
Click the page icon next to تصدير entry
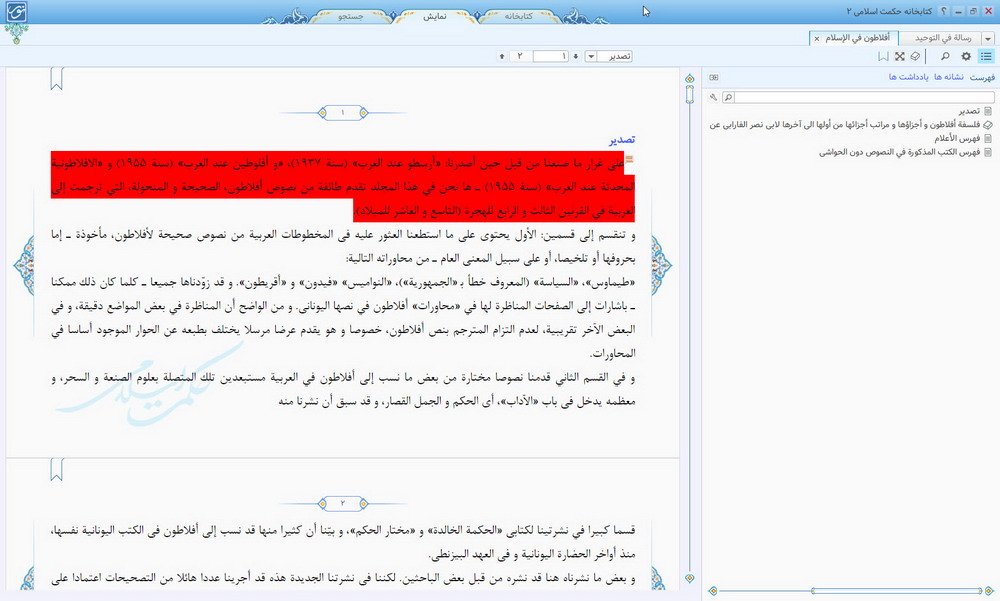(x=988, y=111)
